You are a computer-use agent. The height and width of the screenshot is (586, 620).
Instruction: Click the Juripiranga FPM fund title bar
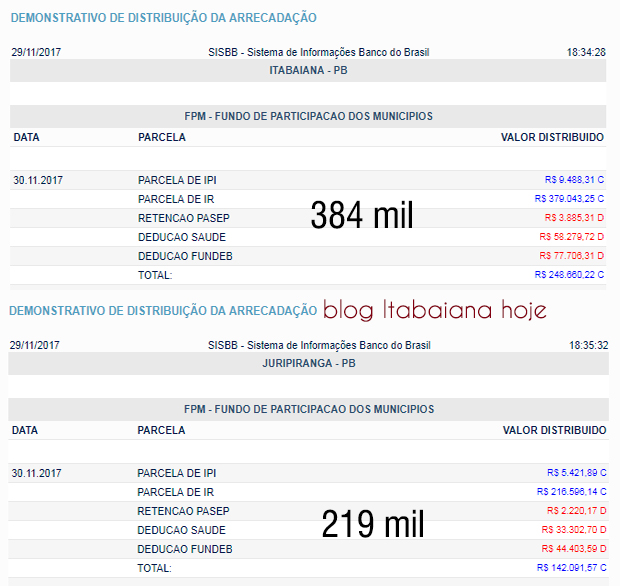pyautogui.click(x=308, y=409)
